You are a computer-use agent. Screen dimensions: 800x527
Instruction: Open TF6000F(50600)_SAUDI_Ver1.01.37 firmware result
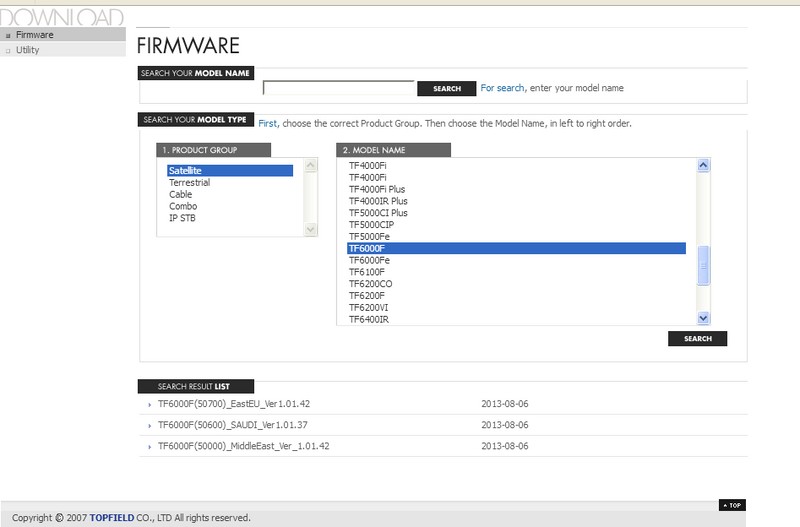(x=233, y=425)
